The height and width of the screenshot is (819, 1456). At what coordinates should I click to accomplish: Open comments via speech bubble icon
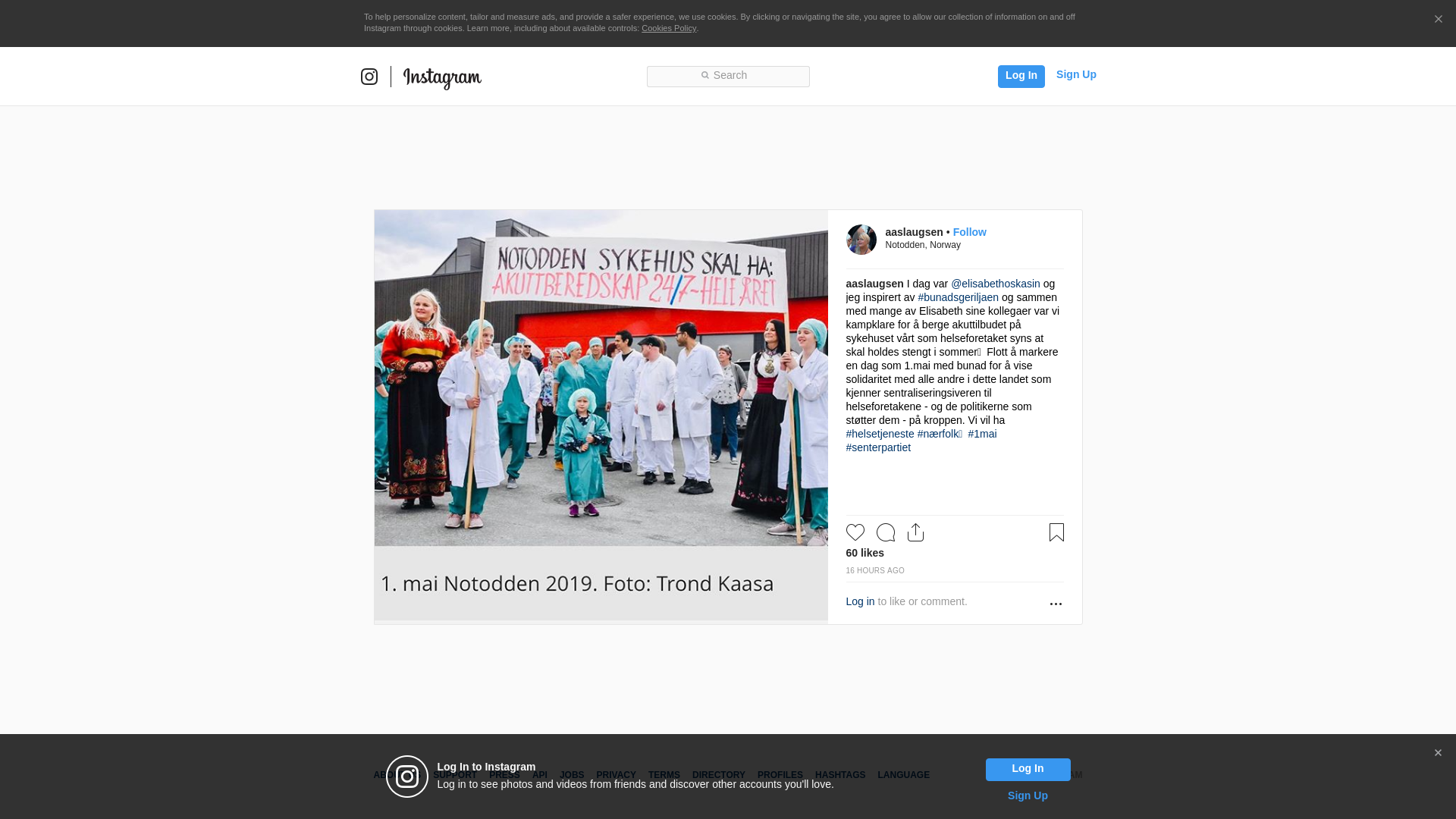click(x=886, y=532)
